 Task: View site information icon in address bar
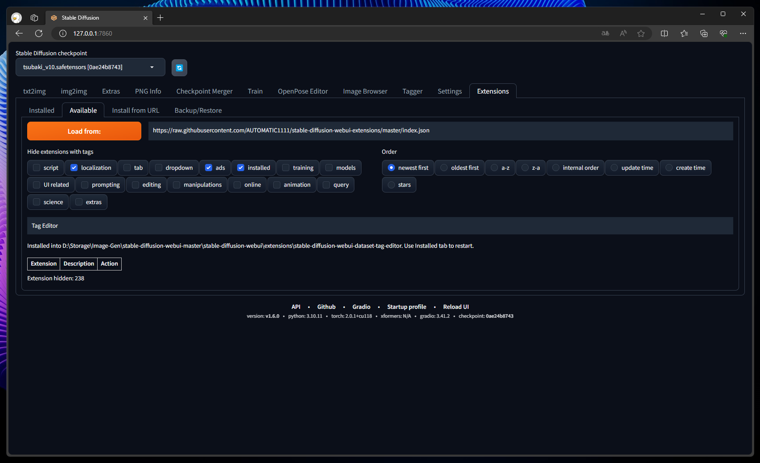63,33
